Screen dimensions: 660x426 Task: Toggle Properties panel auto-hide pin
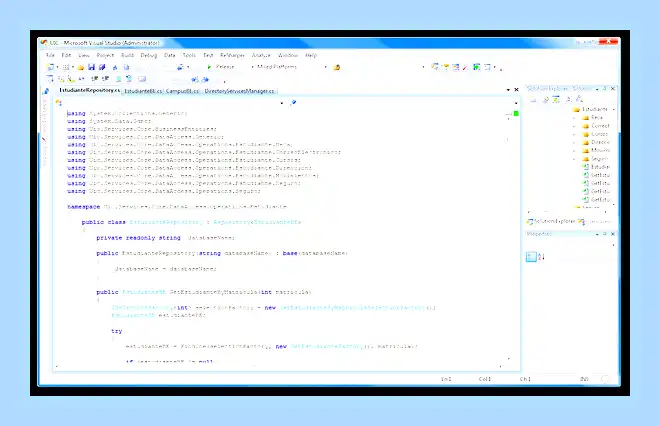click(605, 234)
